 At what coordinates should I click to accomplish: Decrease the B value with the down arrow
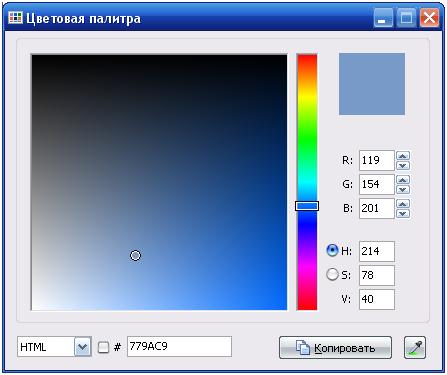(403, 213)
